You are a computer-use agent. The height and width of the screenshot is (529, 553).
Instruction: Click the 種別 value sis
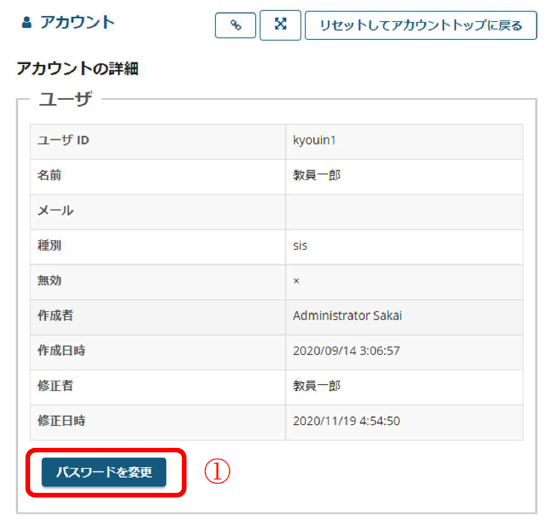click(300, 246)
